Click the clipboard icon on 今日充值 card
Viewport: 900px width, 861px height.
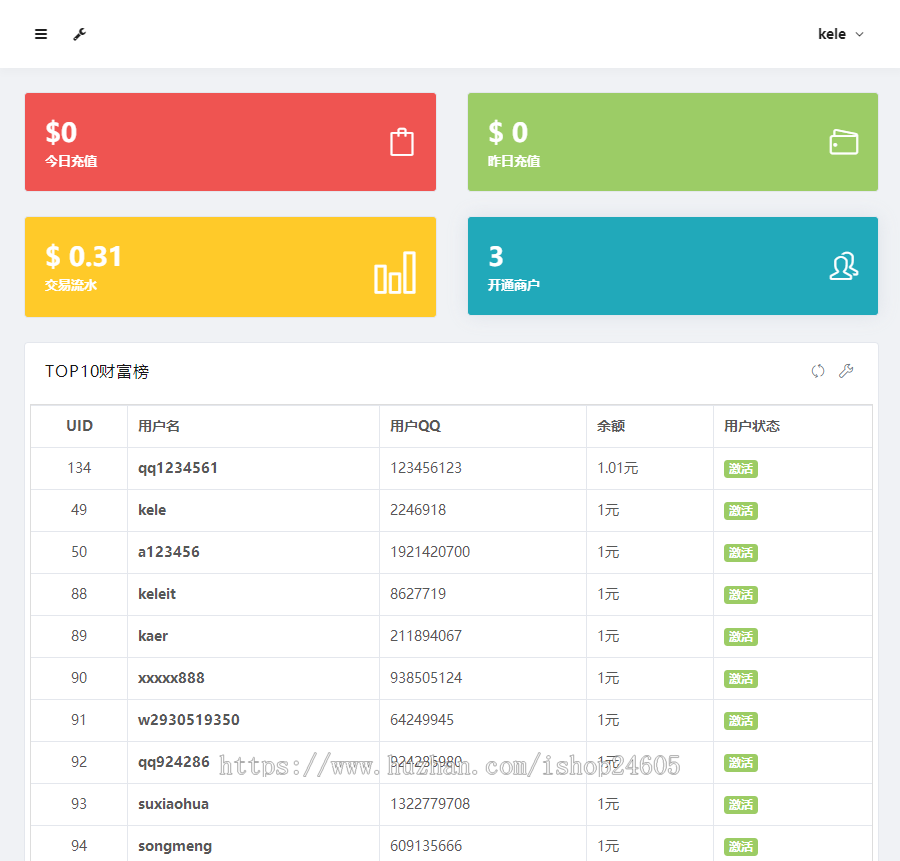[402, 141]
